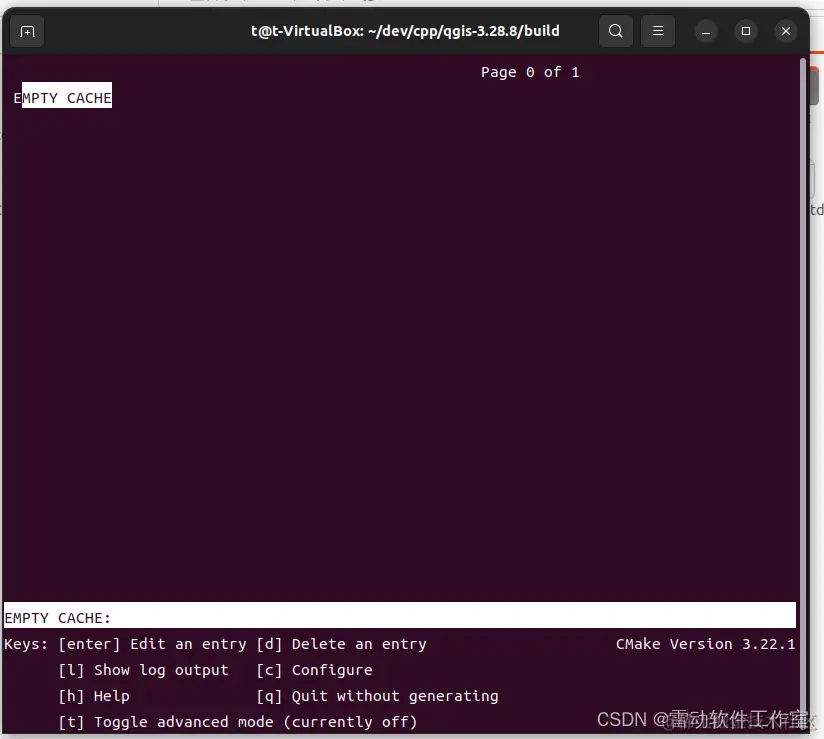Open a new terminal tab icon
The height and width of the screenshot is (739, 824).
pyautogui.click(x=27, y=32)
